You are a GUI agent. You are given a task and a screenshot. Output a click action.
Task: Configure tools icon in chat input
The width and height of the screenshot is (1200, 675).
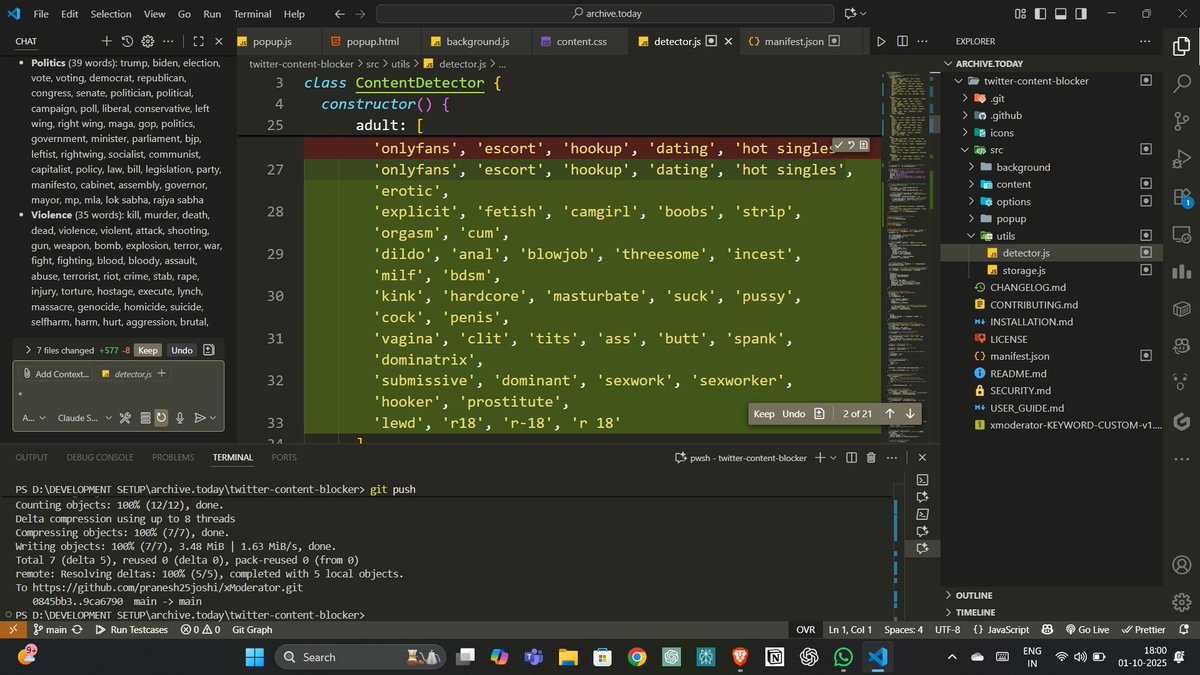click(x=125, y=418)
